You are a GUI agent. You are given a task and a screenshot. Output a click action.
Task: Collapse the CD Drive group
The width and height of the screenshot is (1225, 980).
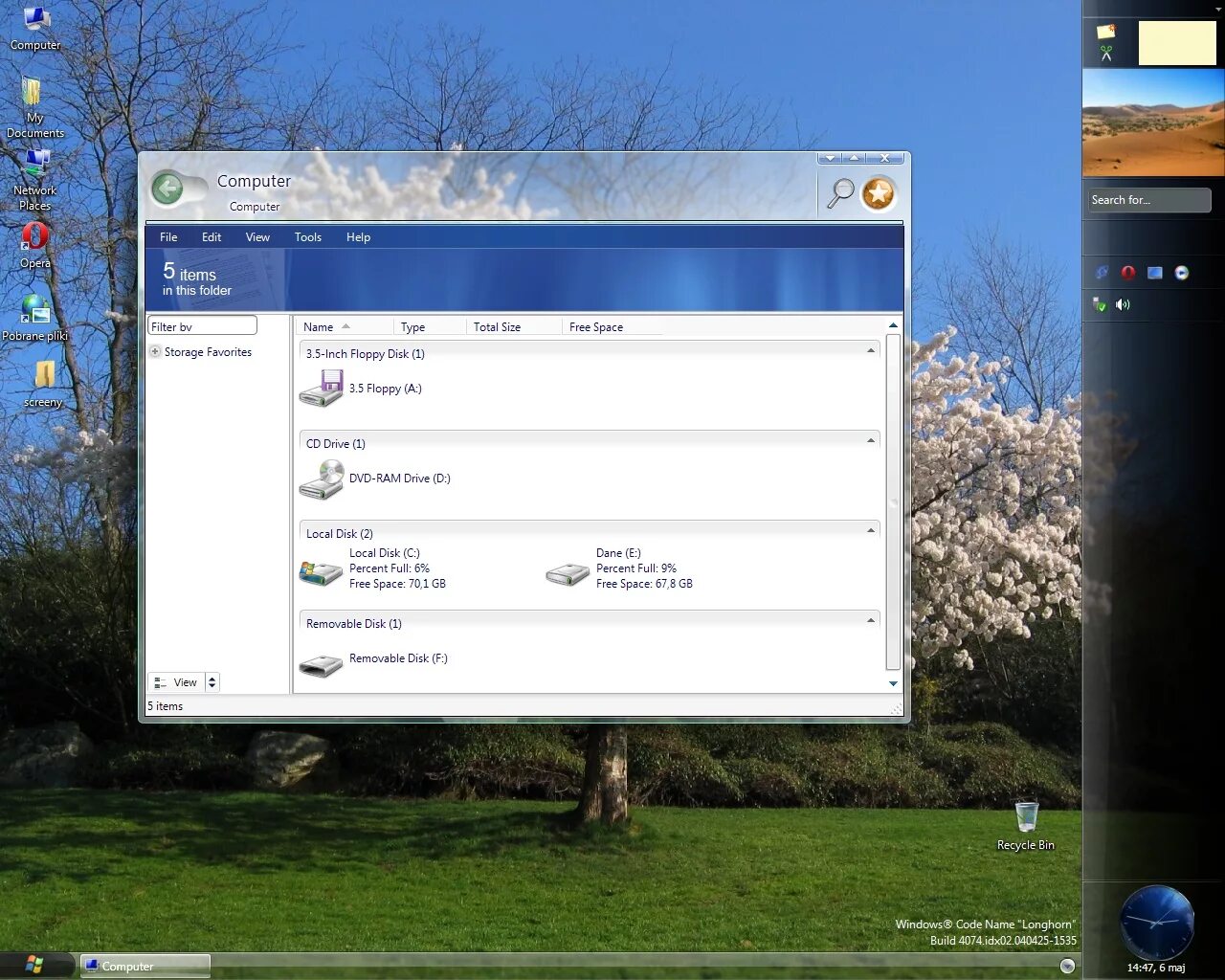point(871,441)
